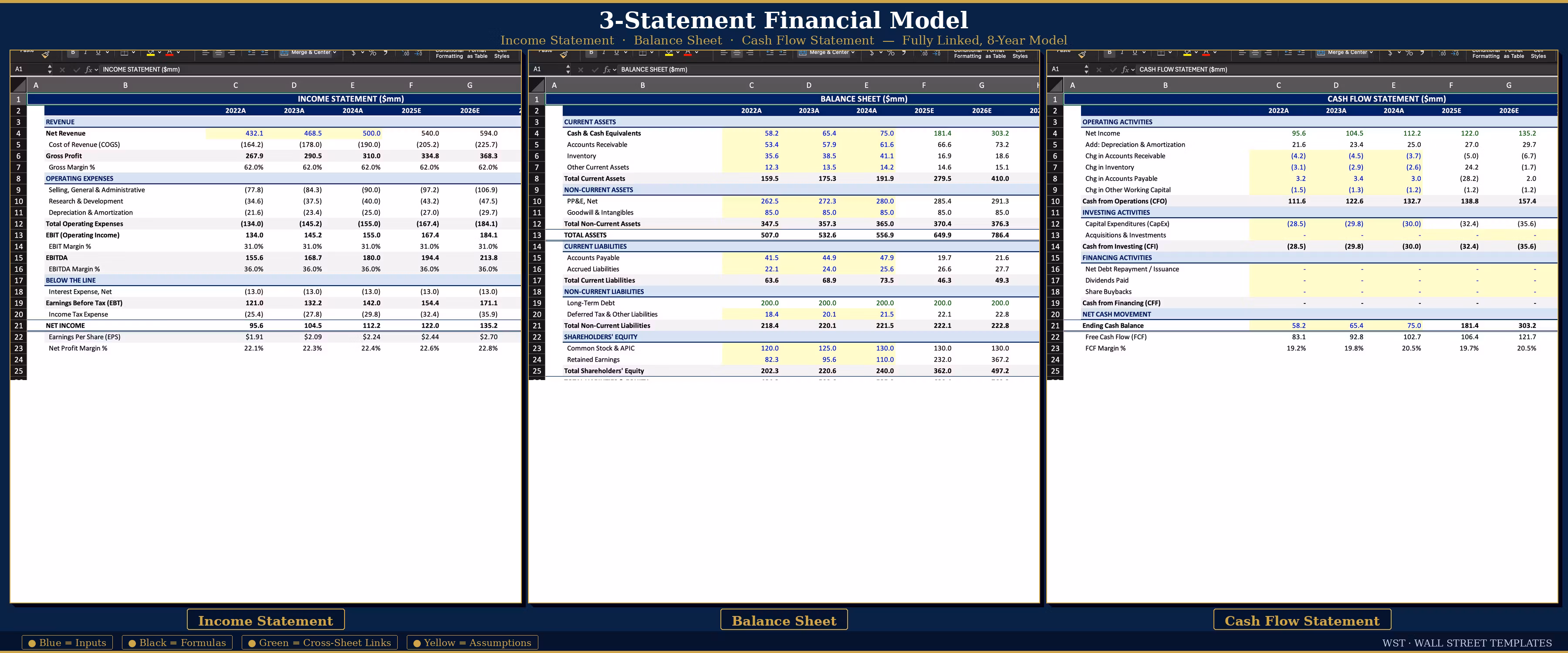This screenshot has width=1568, height=653.
Task: Open Borders tool in Balance Sheet toolbar
Action: pyautogui.click(x=643, y=53)
